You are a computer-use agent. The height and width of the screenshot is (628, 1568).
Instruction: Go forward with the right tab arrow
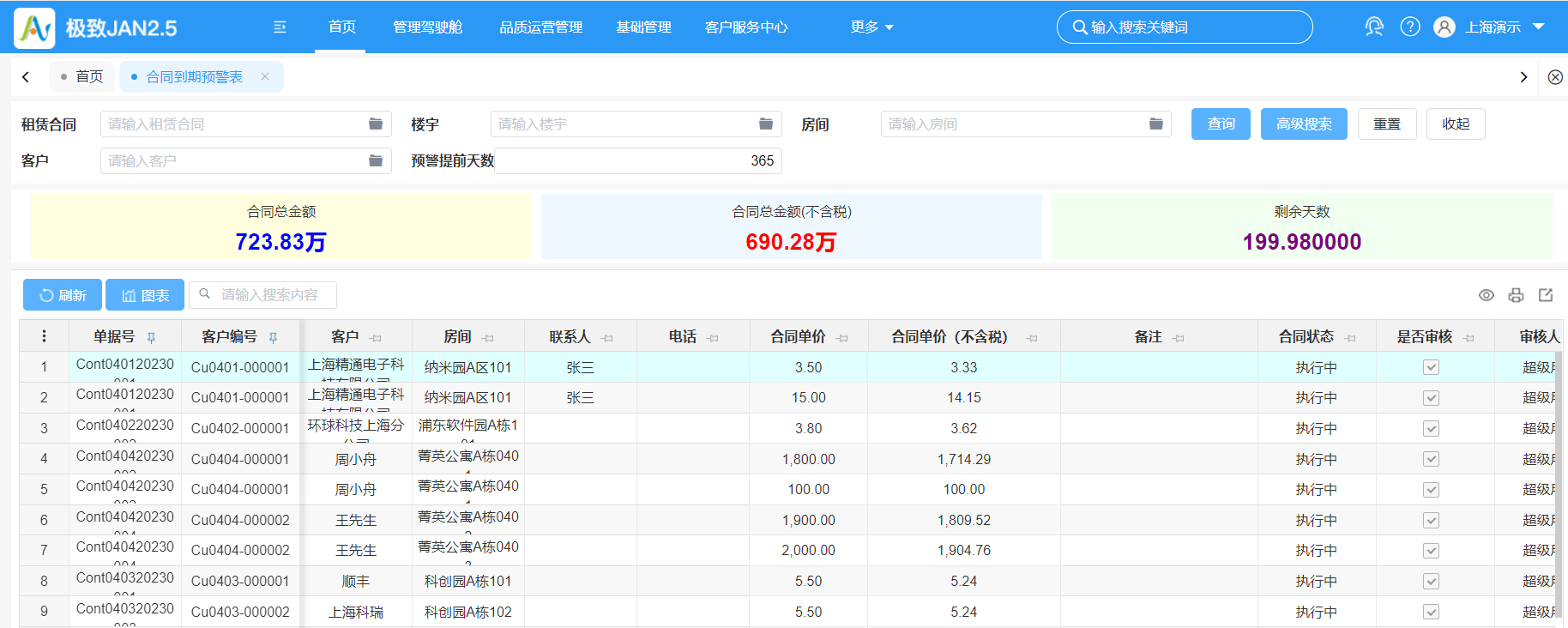1523,77
